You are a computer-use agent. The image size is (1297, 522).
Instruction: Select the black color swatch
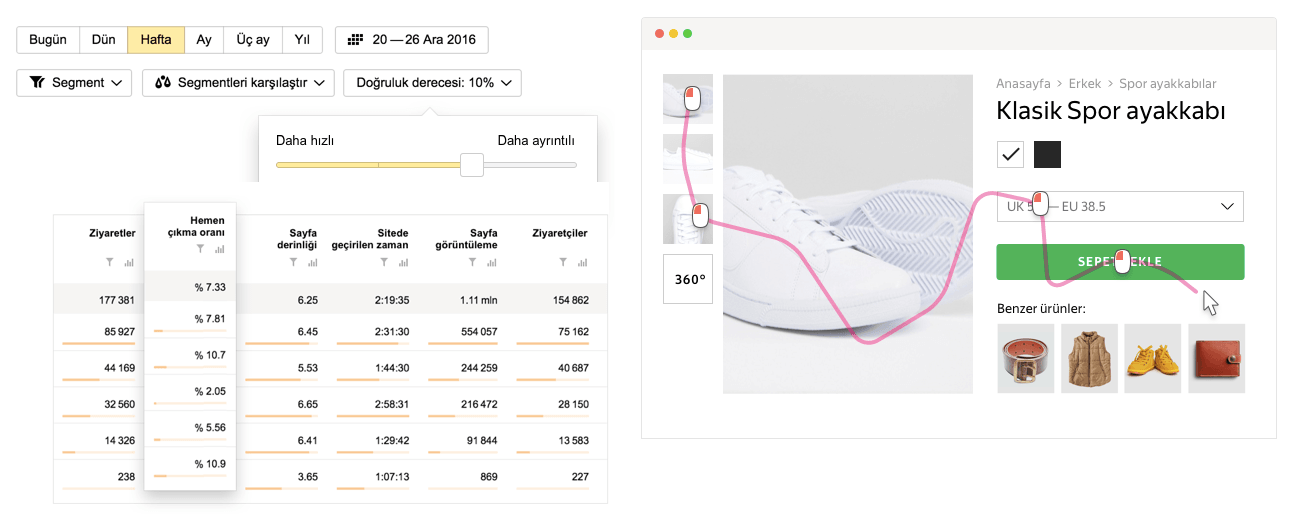1047,154
